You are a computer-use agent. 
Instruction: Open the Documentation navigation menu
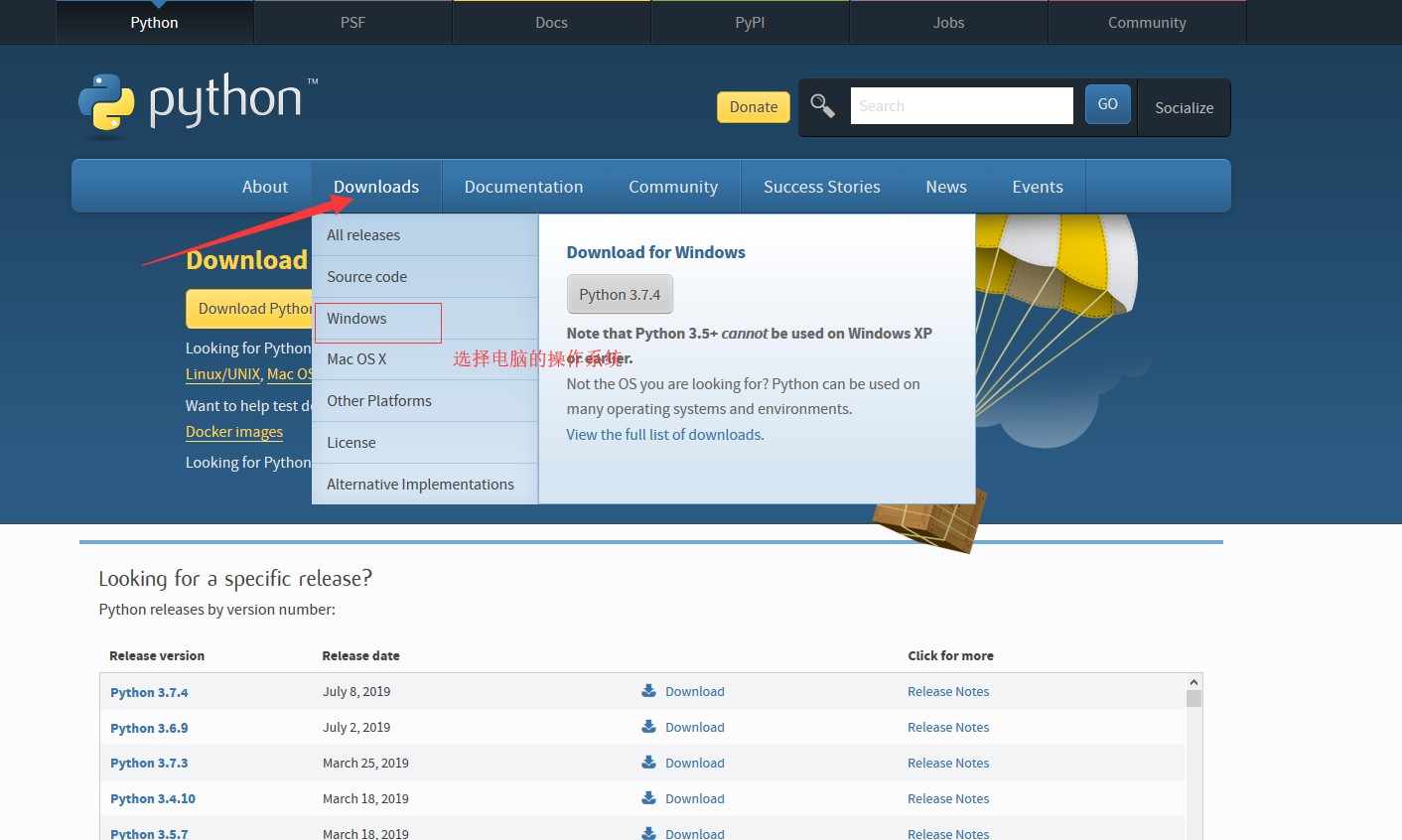pos(524,187)
